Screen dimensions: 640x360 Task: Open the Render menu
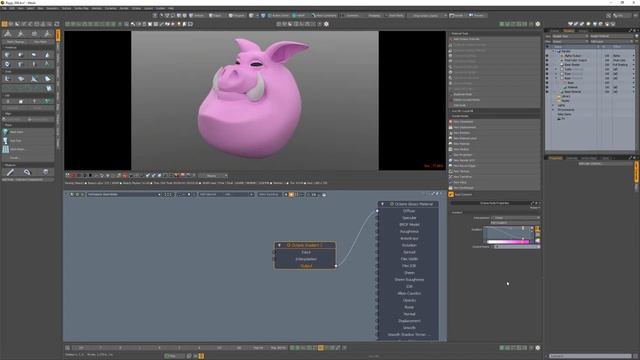(124, 8)
